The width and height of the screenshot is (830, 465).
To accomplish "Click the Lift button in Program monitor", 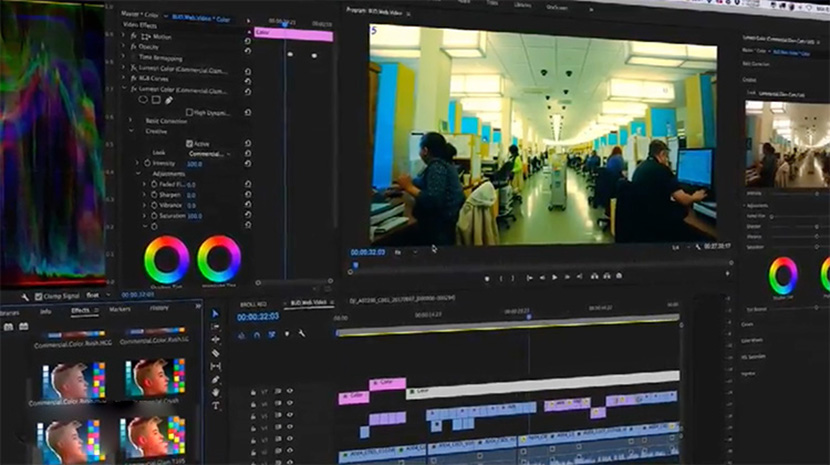I will (x=594, y=276).
